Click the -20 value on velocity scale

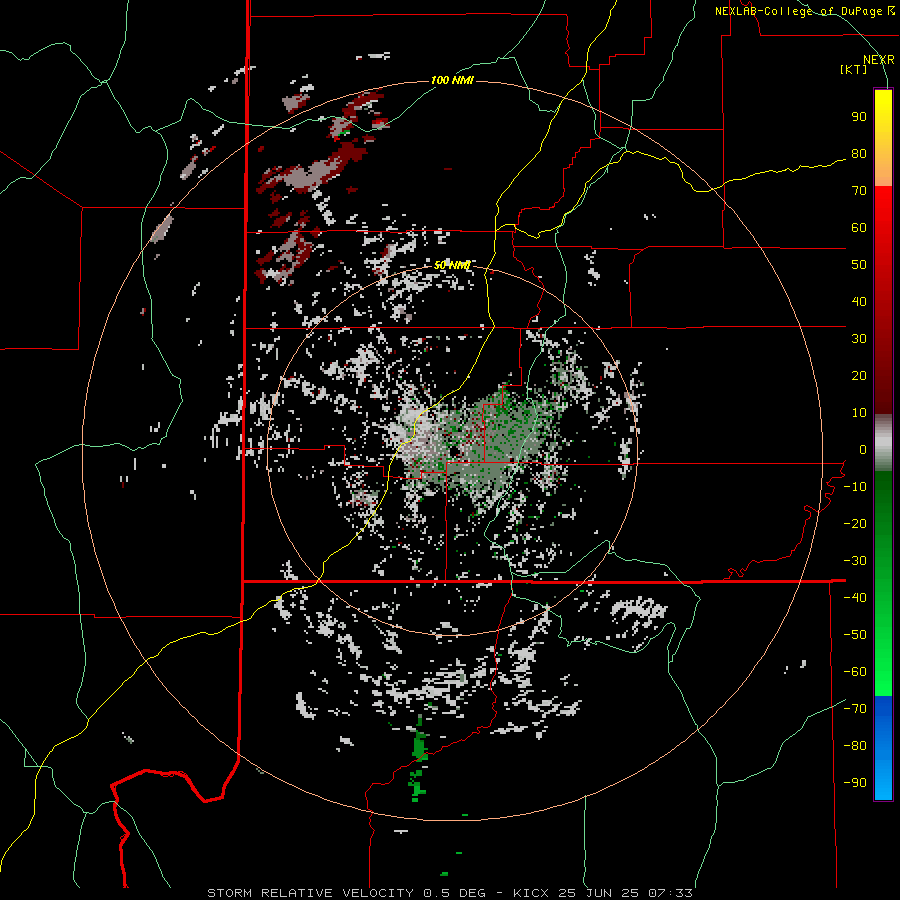855,524
